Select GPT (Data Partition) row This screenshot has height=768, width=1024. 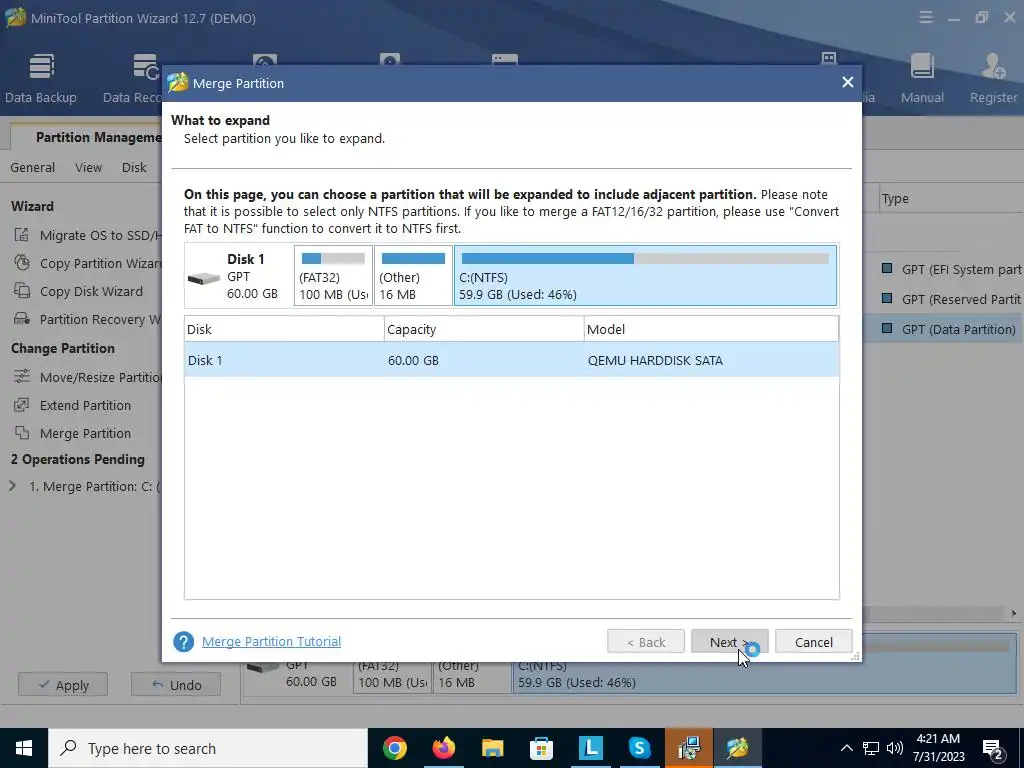(943, 329)
